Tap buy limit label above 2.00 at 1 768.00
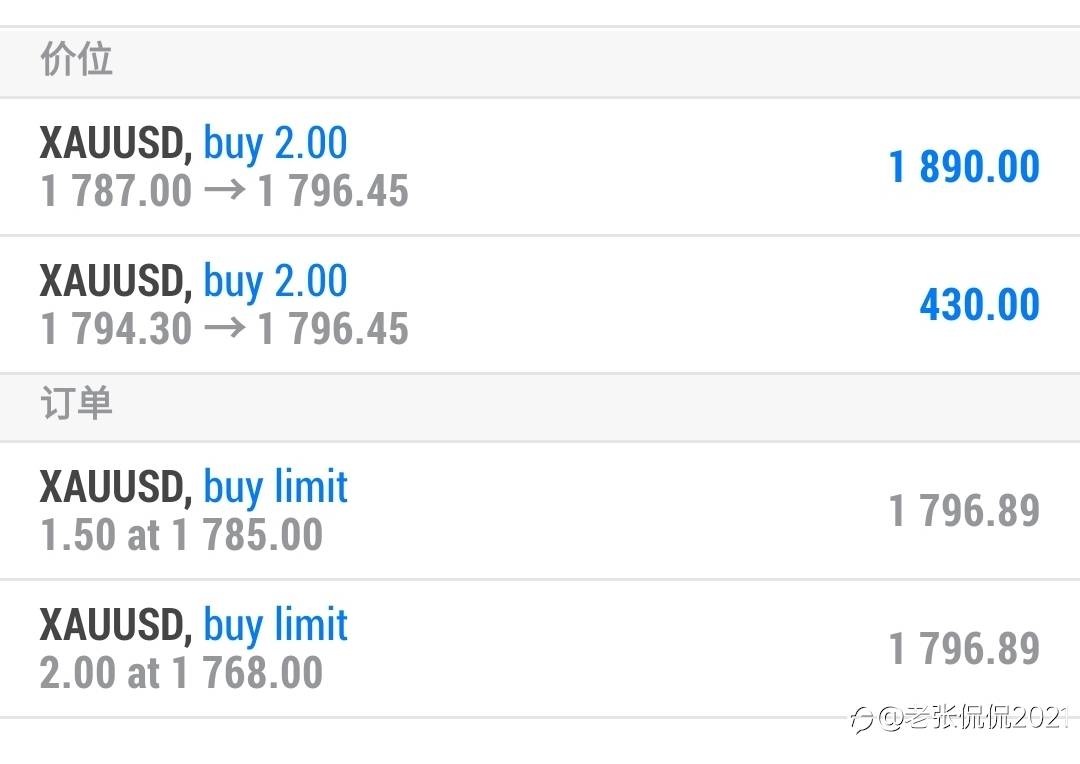Screen dimensions: 1080x764 (x=275, y=626)
